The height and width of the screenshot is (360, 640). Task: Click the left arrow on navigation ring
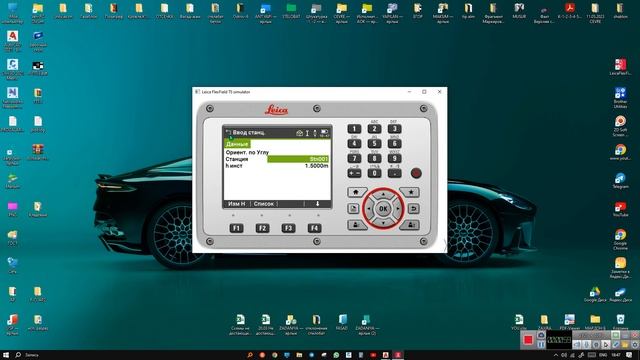[369, 209]
